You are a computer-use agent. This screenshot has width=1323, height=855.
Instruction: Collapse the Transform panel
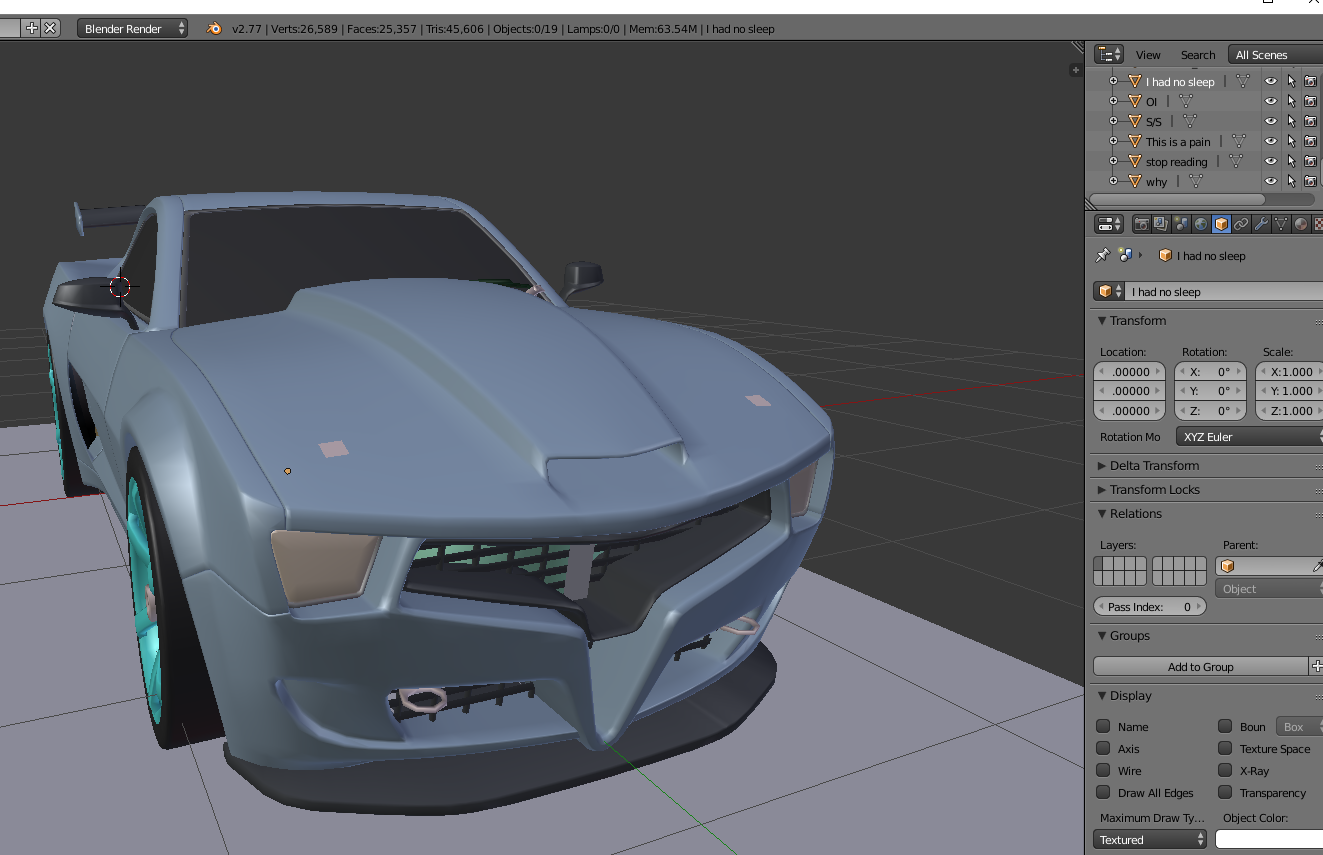1102,321
